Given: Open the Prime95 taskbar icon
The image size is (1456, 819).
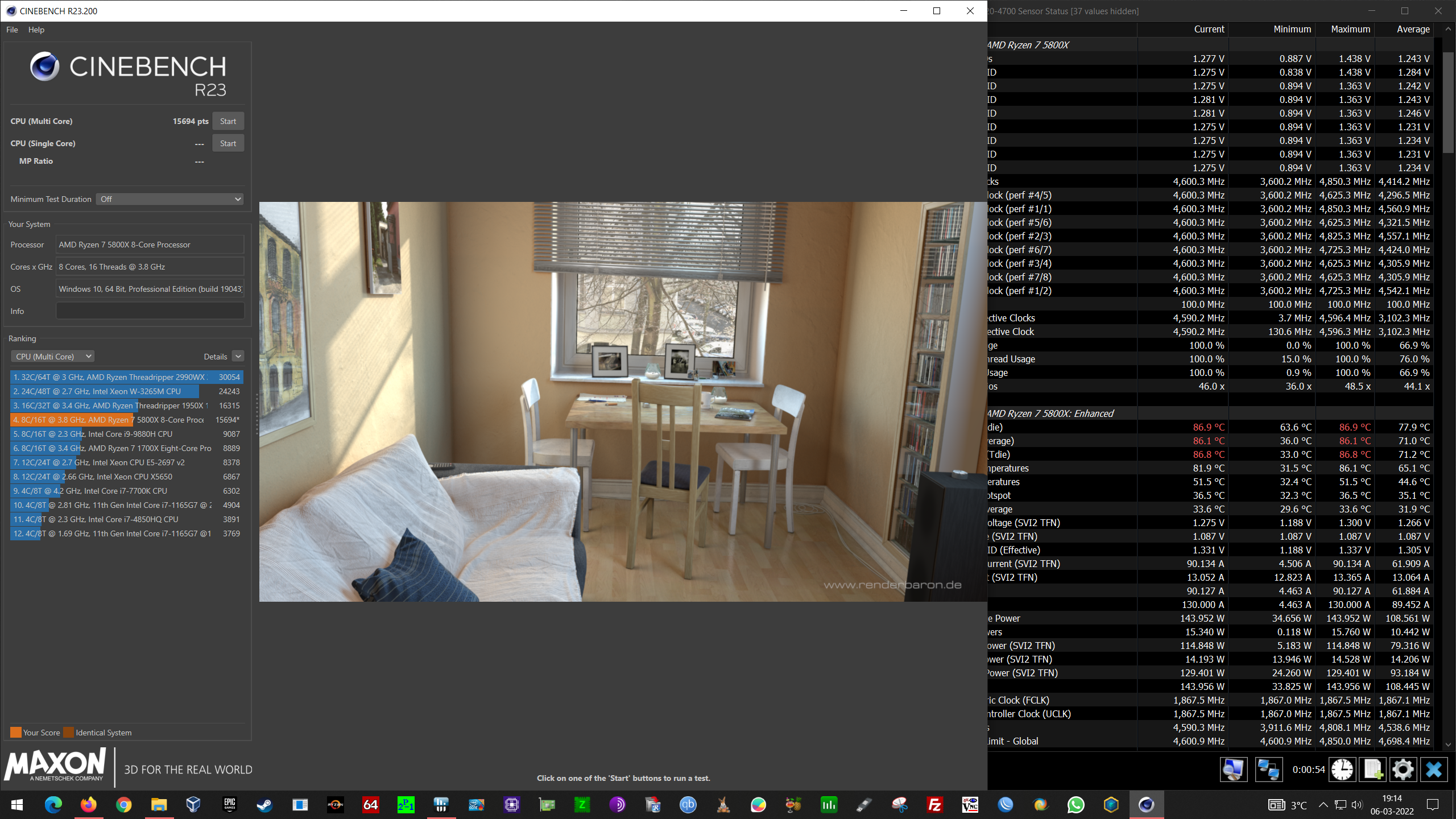Looking at the screenshot, I should pyautogui.click(x=406, y=805).
